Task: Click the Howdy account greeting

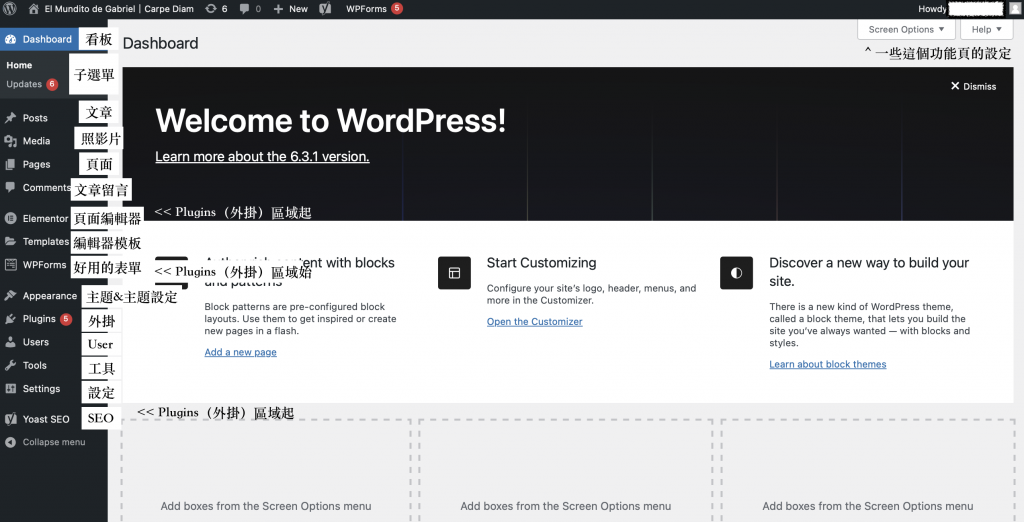Action: pyautogui.click(x=932, y=9)
